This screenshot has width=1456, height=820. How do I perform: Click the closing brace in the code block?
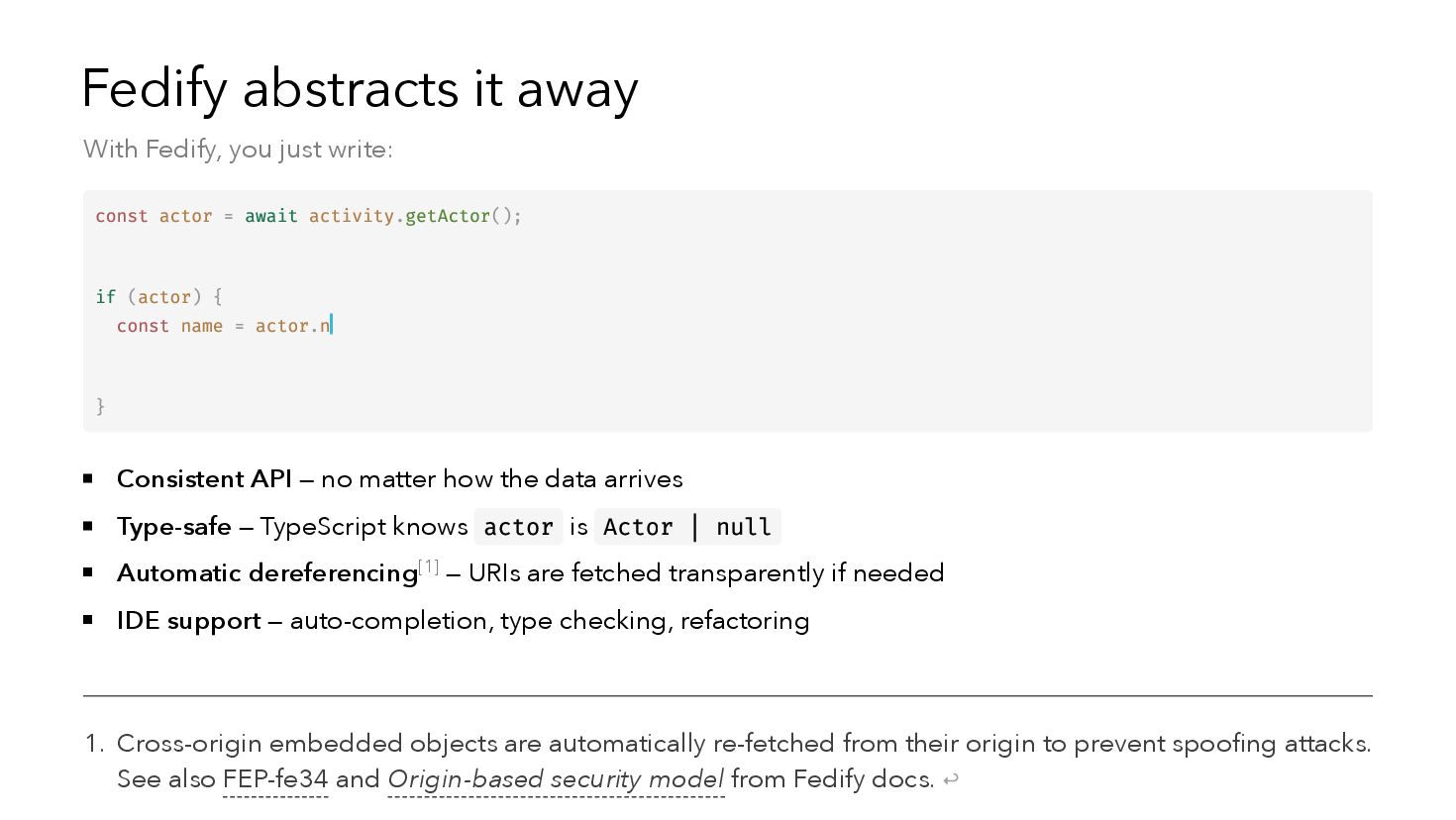pos(100,406)
